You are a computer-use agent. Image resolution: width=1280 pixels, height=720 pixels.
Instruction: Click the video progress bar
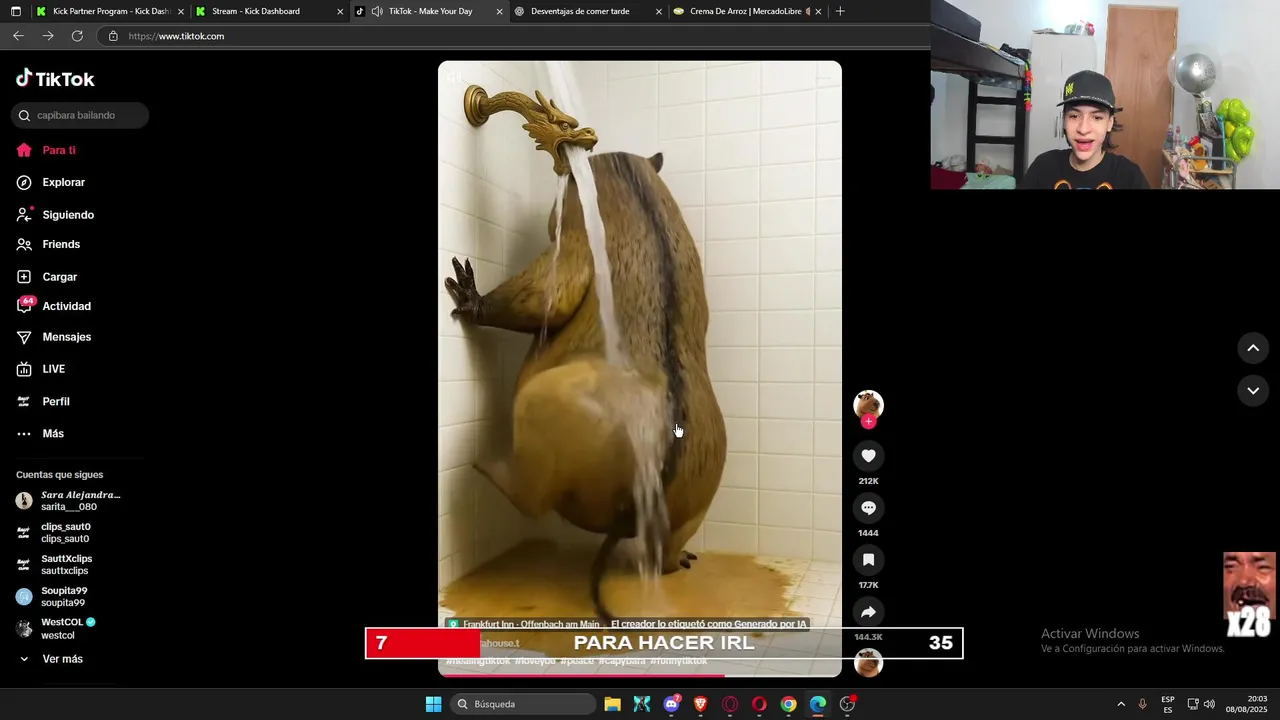pyautogui.click(x=640, y=675)
